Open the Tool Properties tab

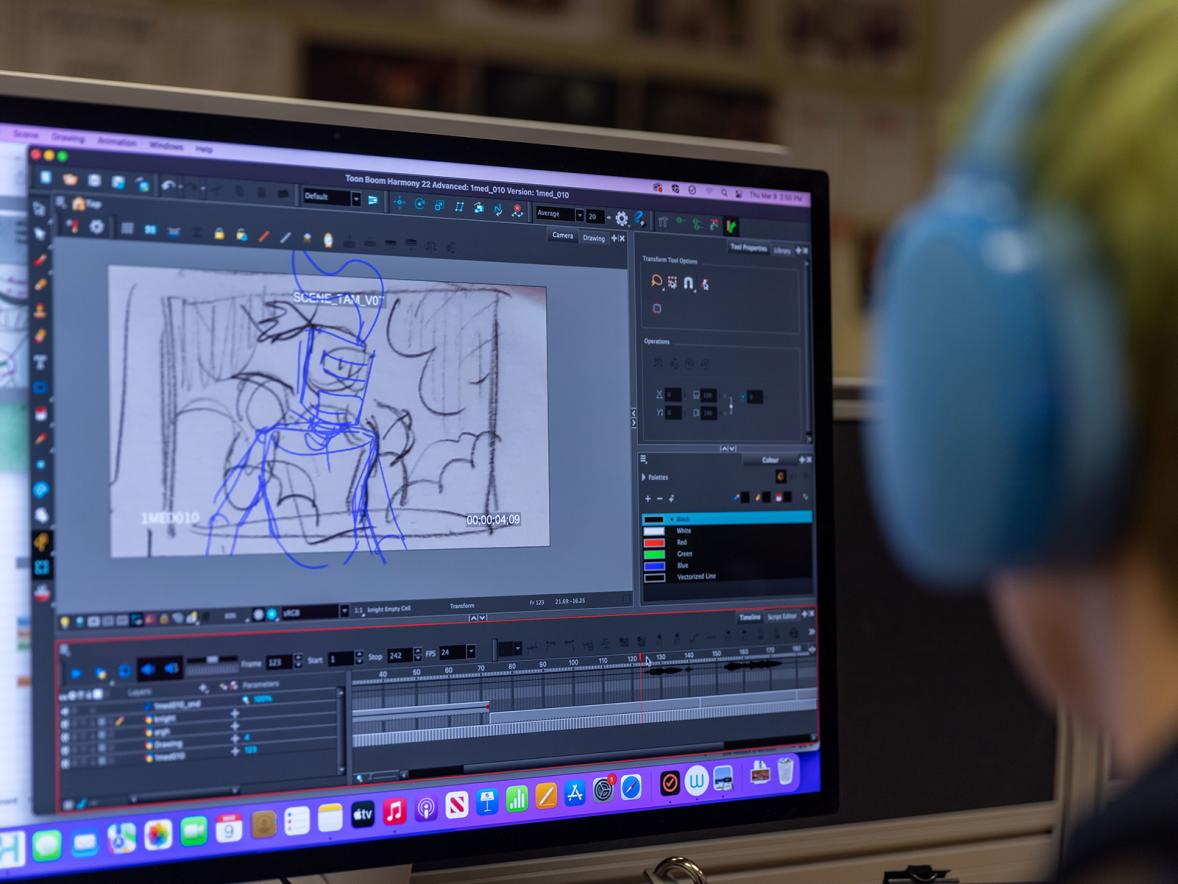click(748, 247)
